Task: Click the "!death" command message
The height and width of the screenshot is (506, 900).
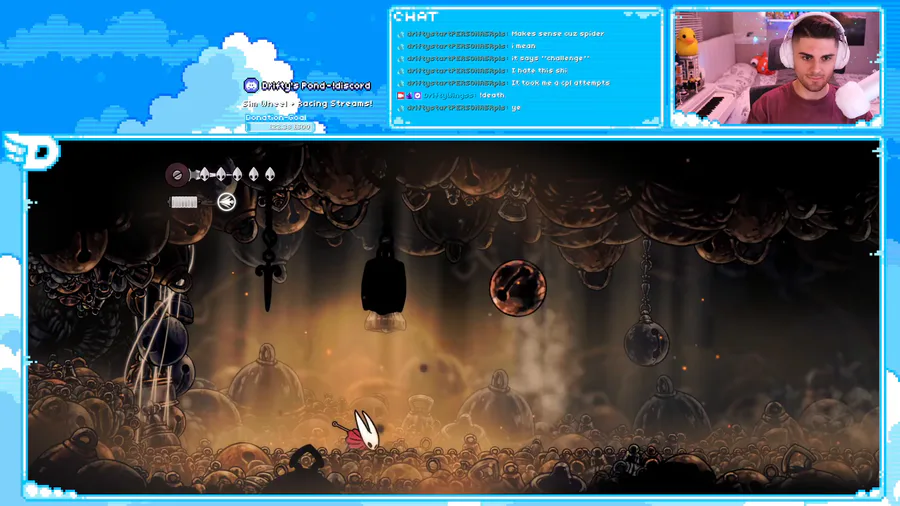Action: tap(491, 95)
